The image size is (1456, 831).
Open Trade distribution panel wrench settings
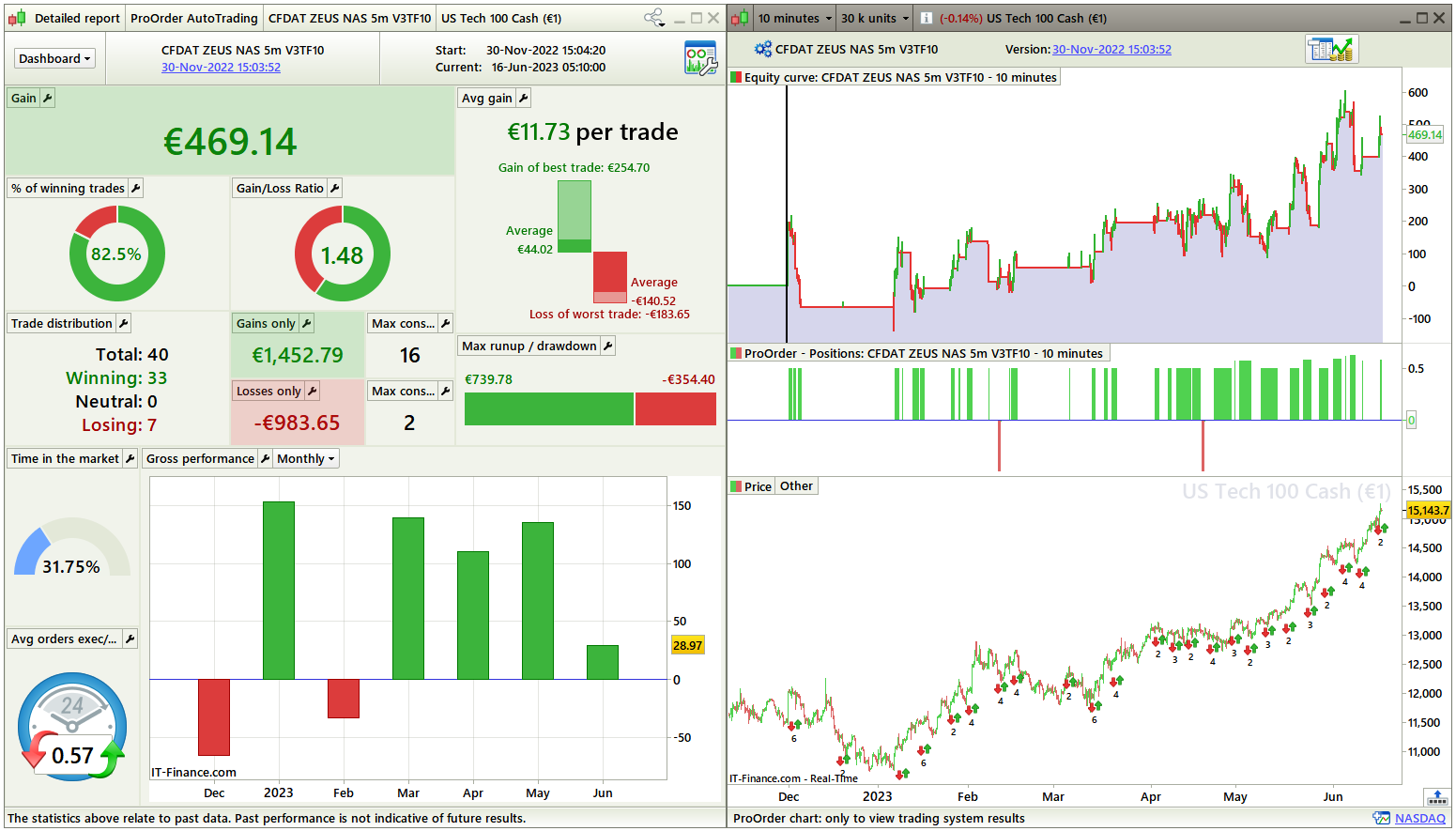click(x=123, y=323)
